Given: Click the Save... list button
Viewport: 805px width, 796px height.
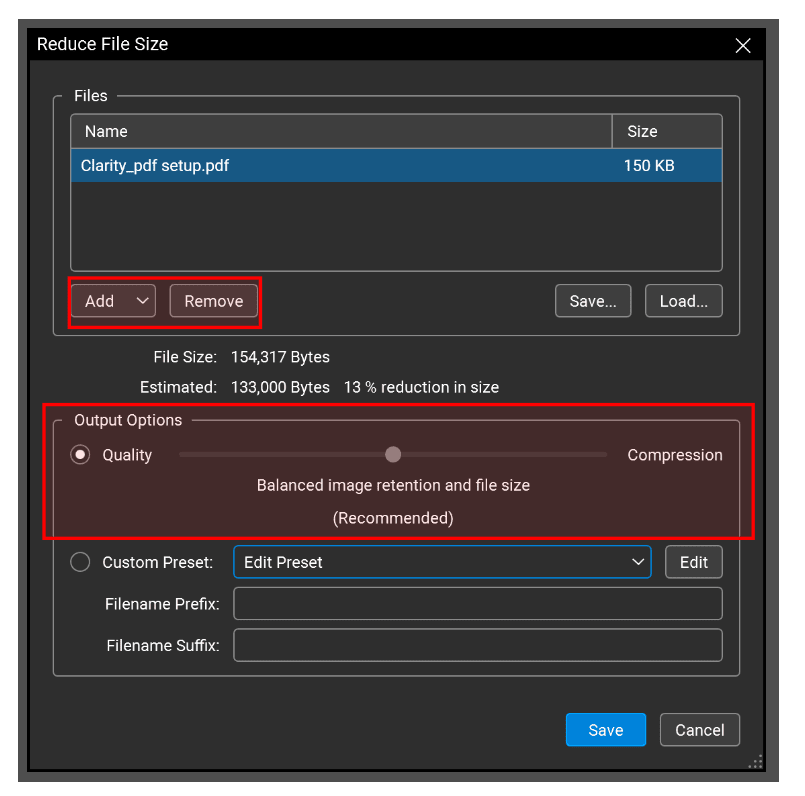Looking at the screenshot, I should pyautogui.click(x=593, y=301).
